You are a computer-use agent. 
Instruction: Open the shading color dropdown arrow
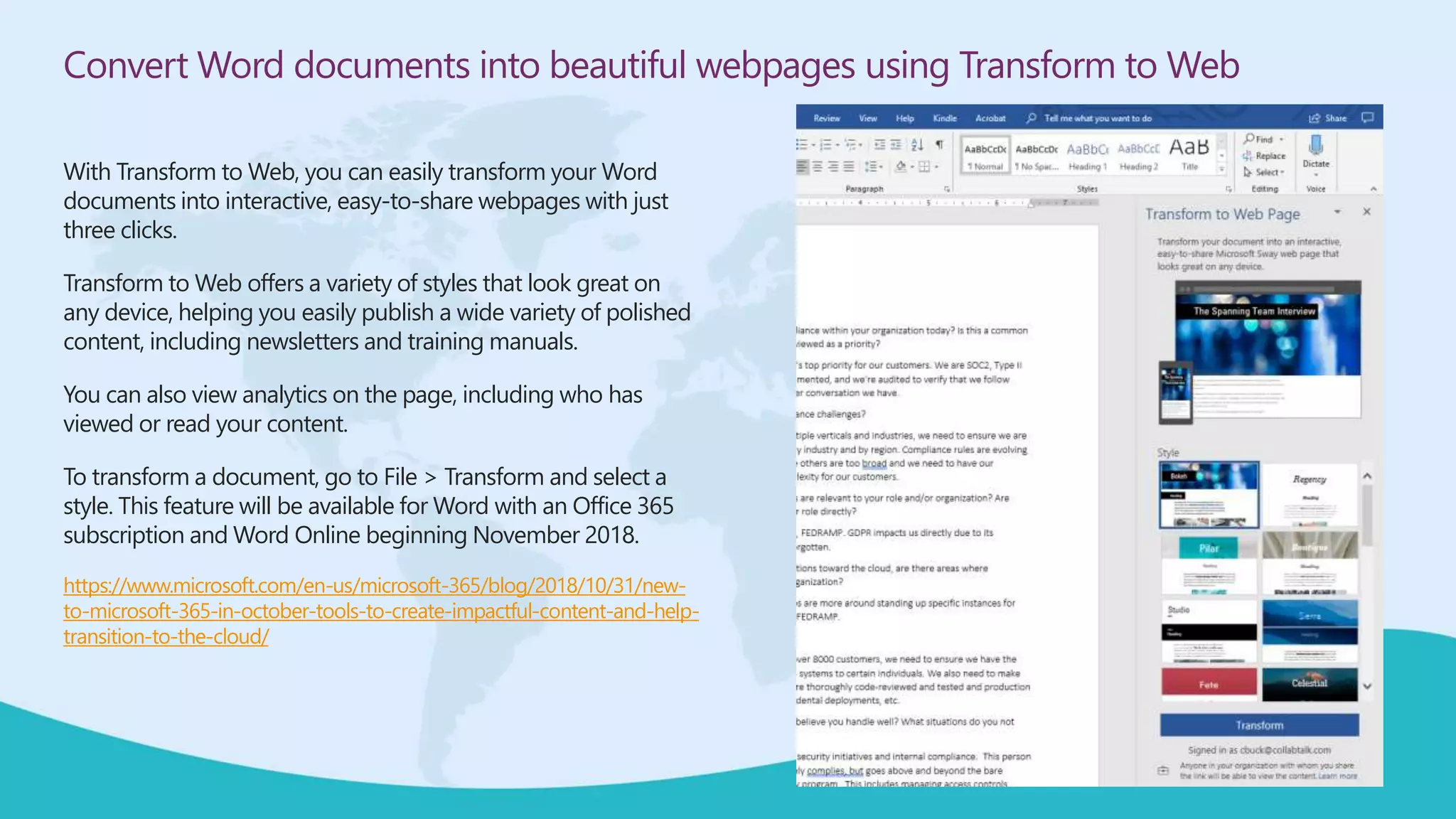click(911, 167)
